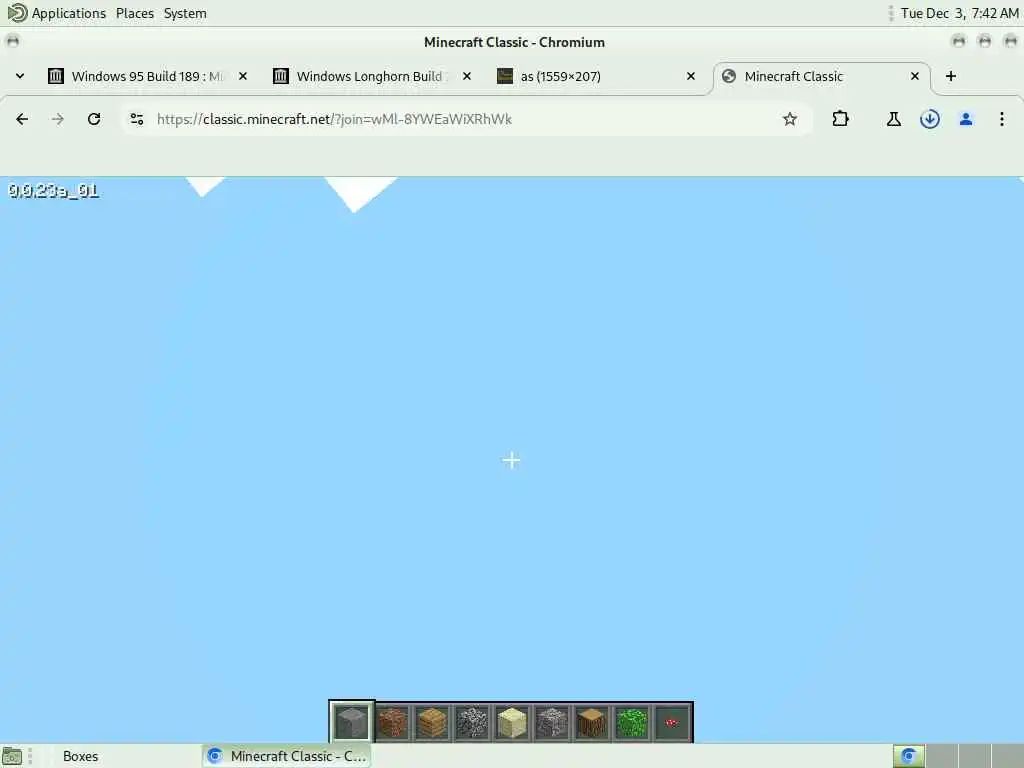Select the stone block in hotbar
Screen dimensions: 1024x768
(x=351, y=722)
